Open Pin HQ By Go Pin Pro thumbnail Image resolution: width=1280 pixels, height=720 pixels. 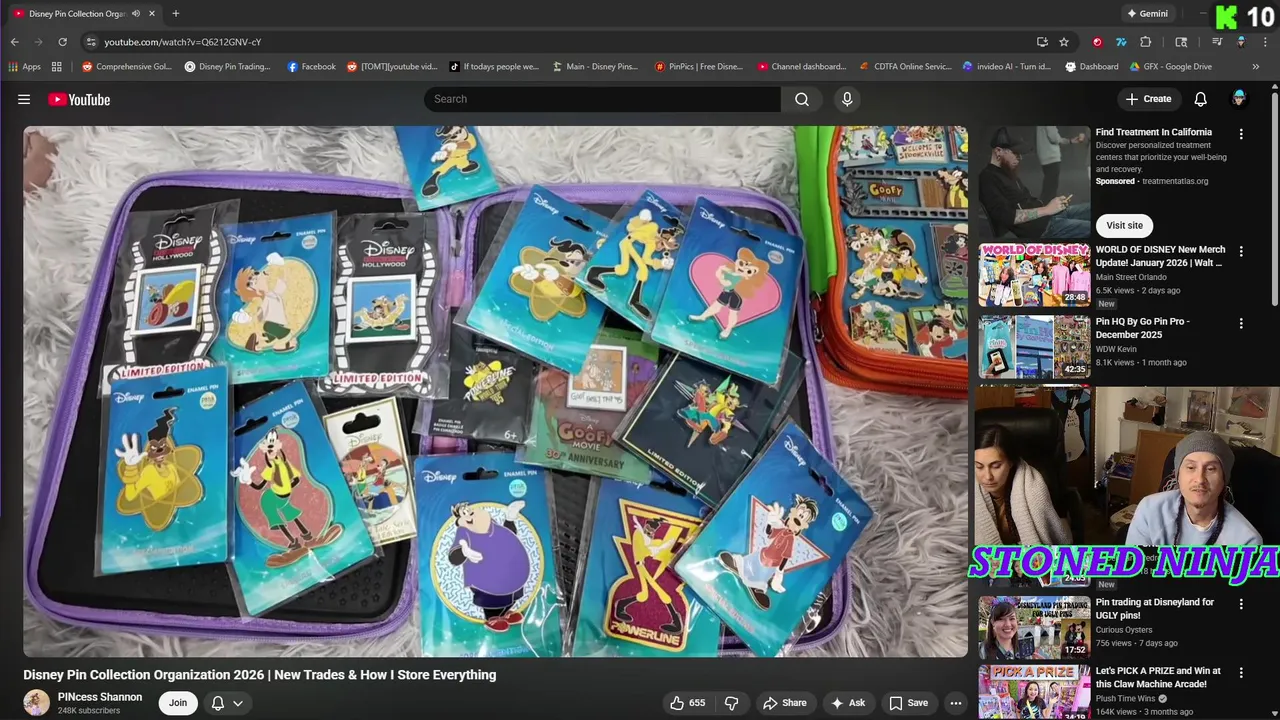1034,346
